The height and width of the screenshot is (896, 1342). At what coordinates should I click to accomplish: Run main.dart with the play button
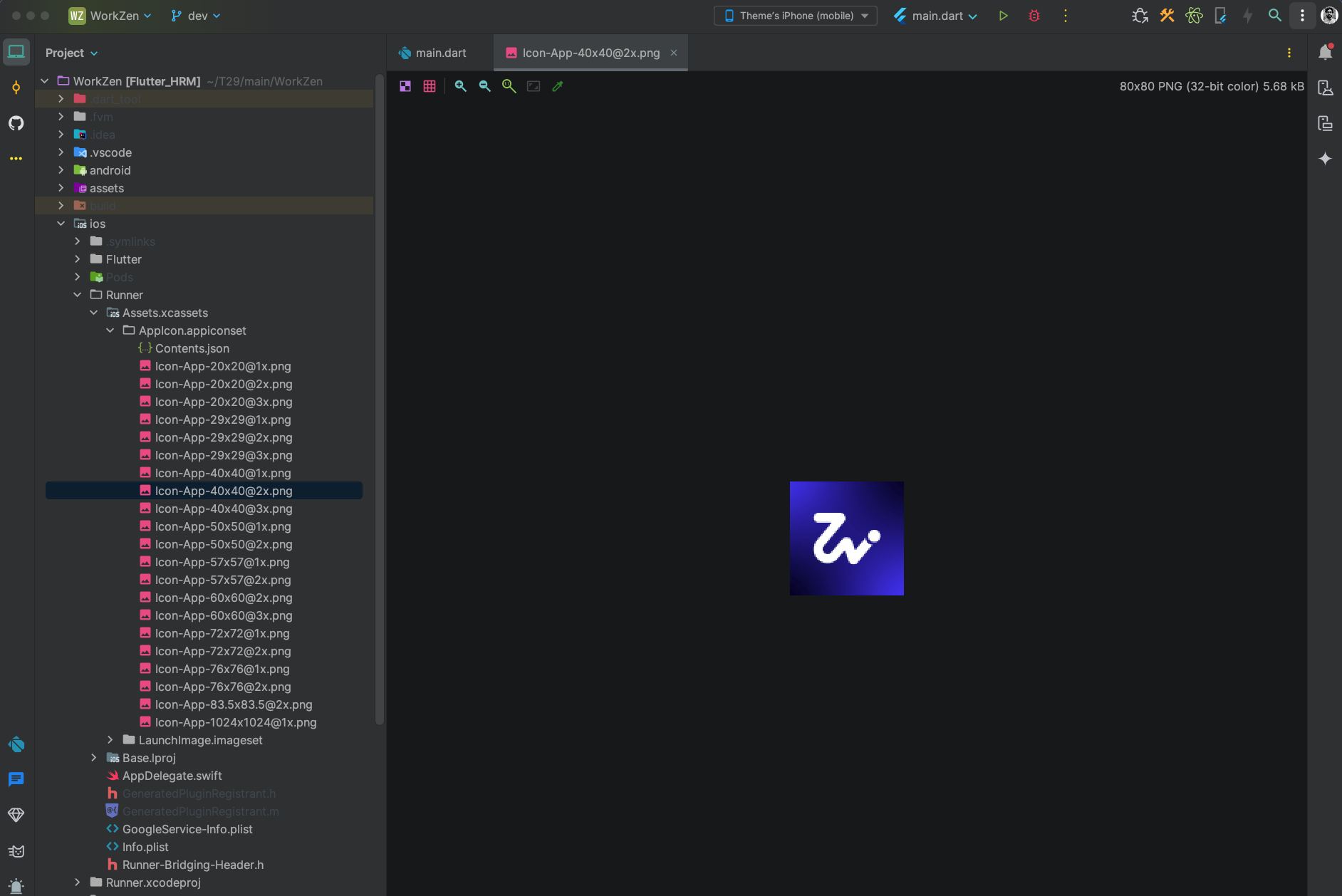[1003, 16]
